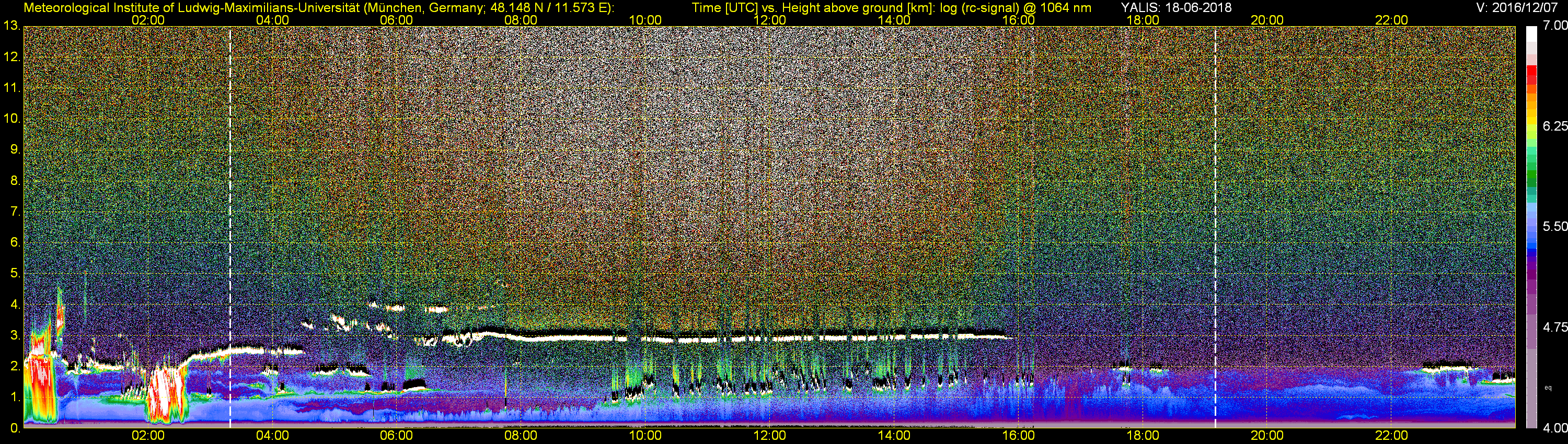The height and width of the screenshot is (444, 1568).
Task: Click 06:00 on the lower time axis
Action: pos(396,436)
